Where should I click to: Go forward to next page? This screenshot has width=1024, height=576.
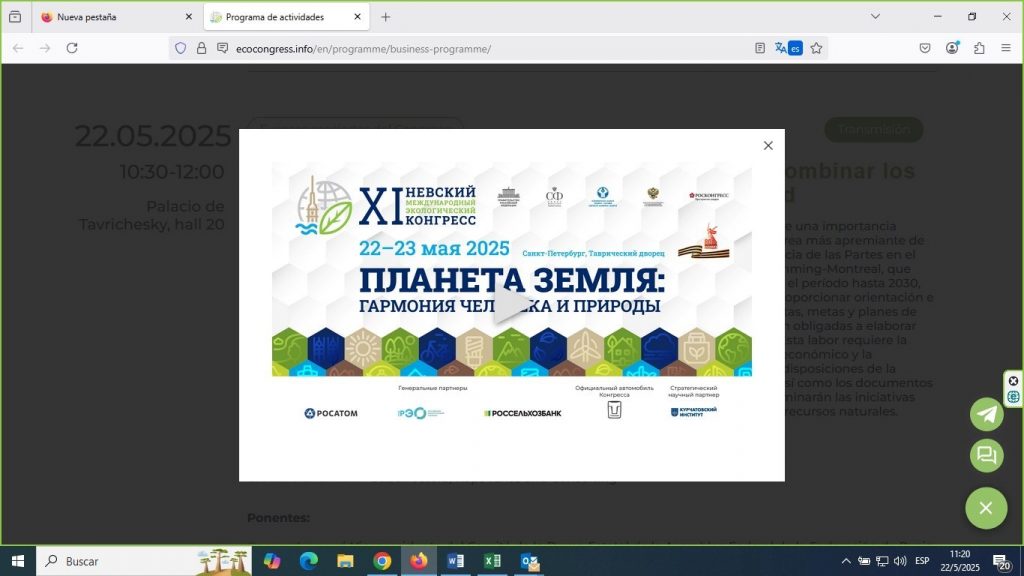[45, 48]
